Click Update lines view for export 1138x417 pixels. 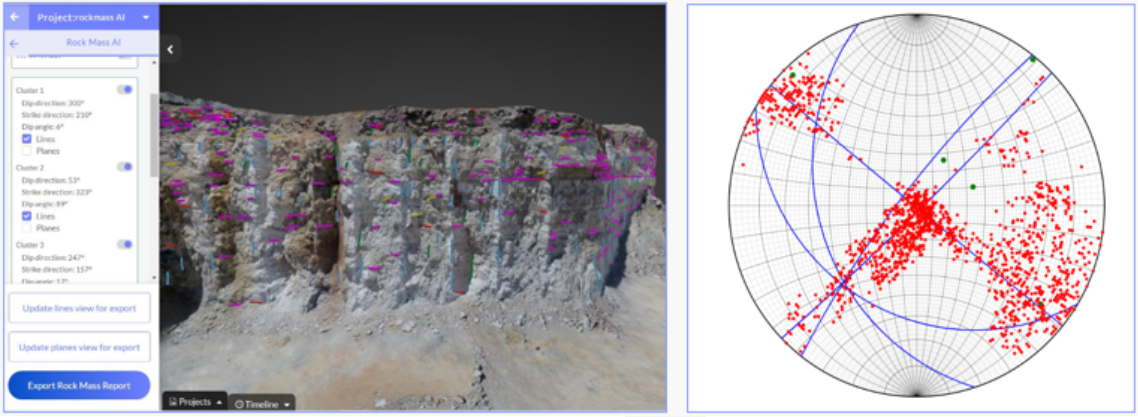79,308
